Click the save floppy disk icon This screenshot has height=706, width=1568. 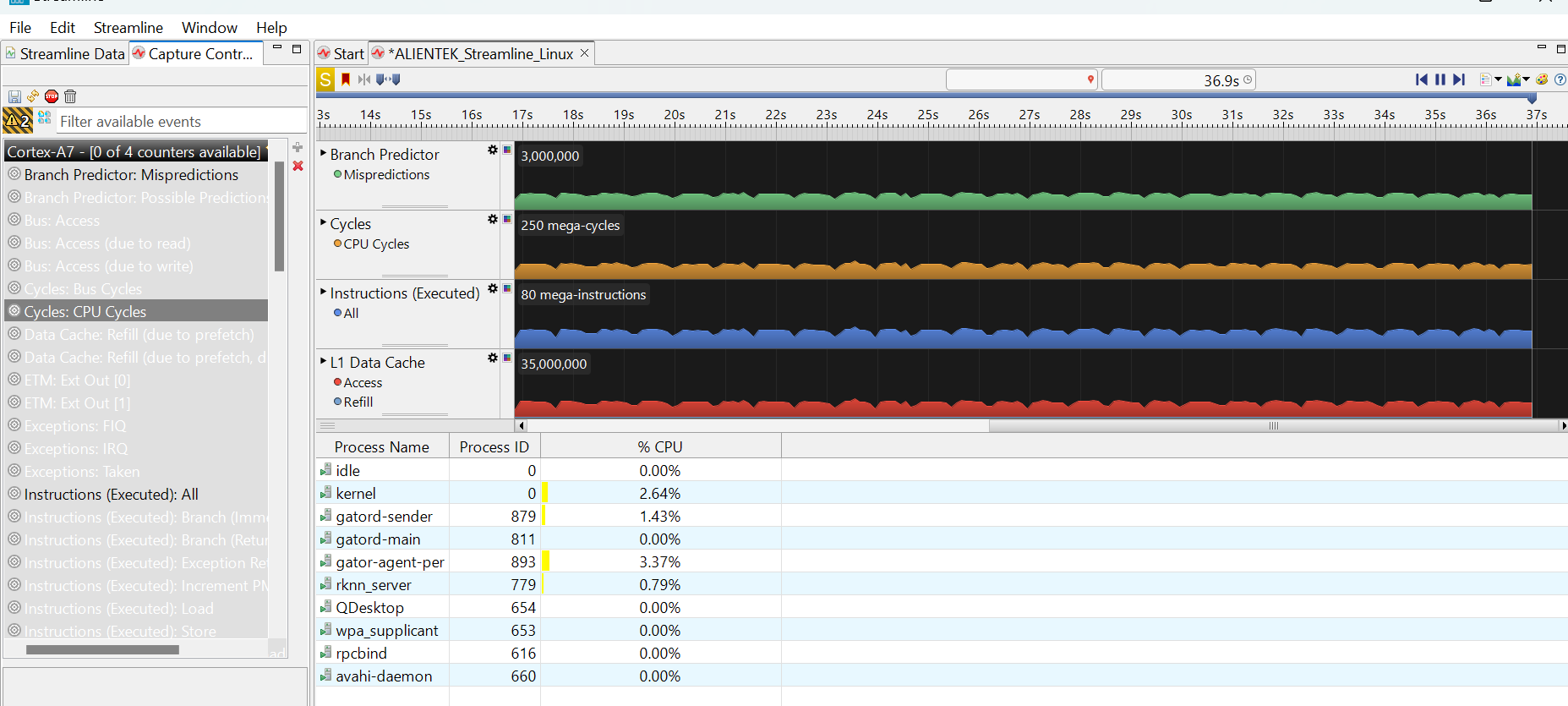click(x=14, y=96)
